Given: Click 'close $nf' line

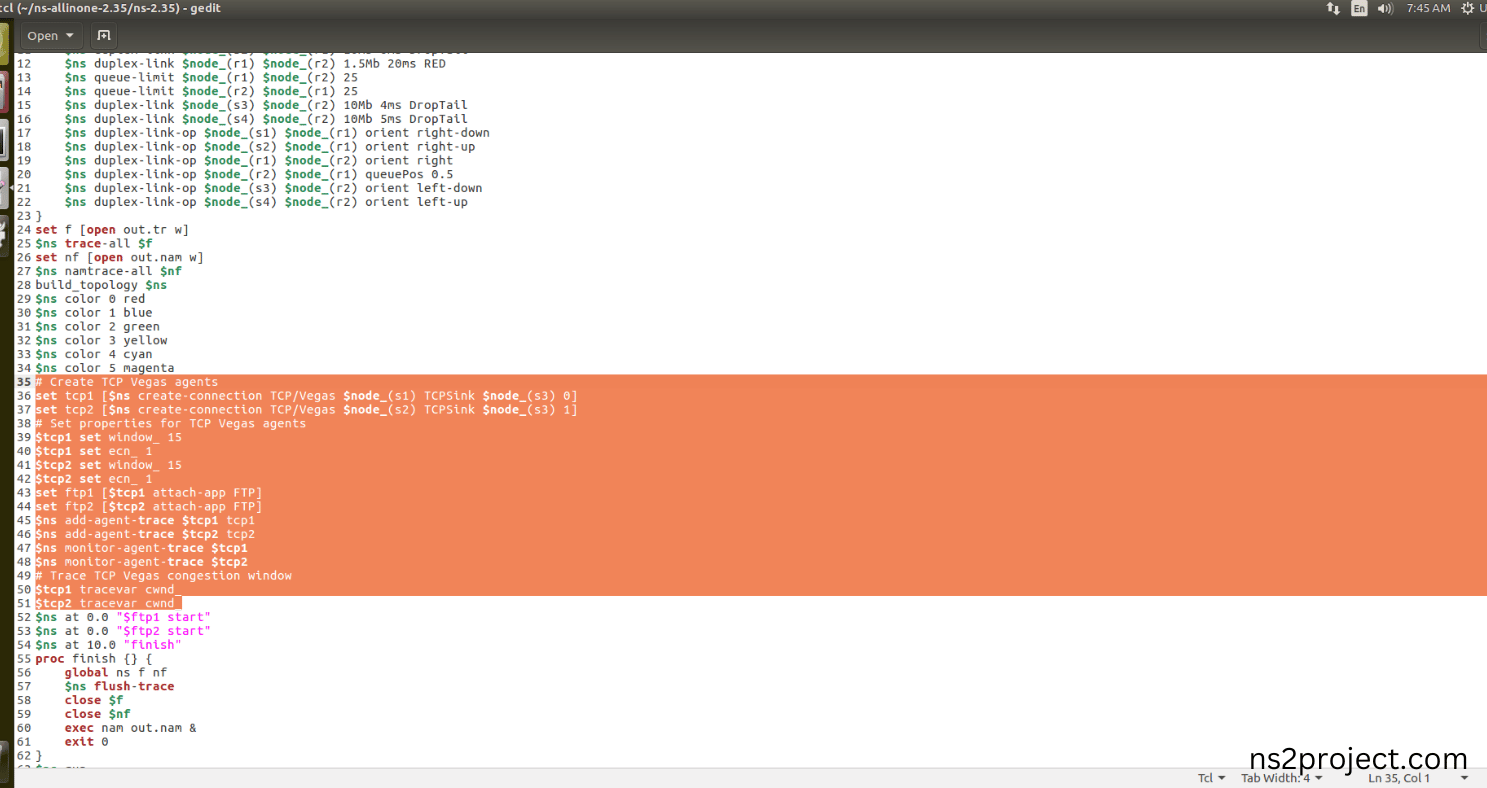Looking at the screenshot, I should (x=97, y=715).
